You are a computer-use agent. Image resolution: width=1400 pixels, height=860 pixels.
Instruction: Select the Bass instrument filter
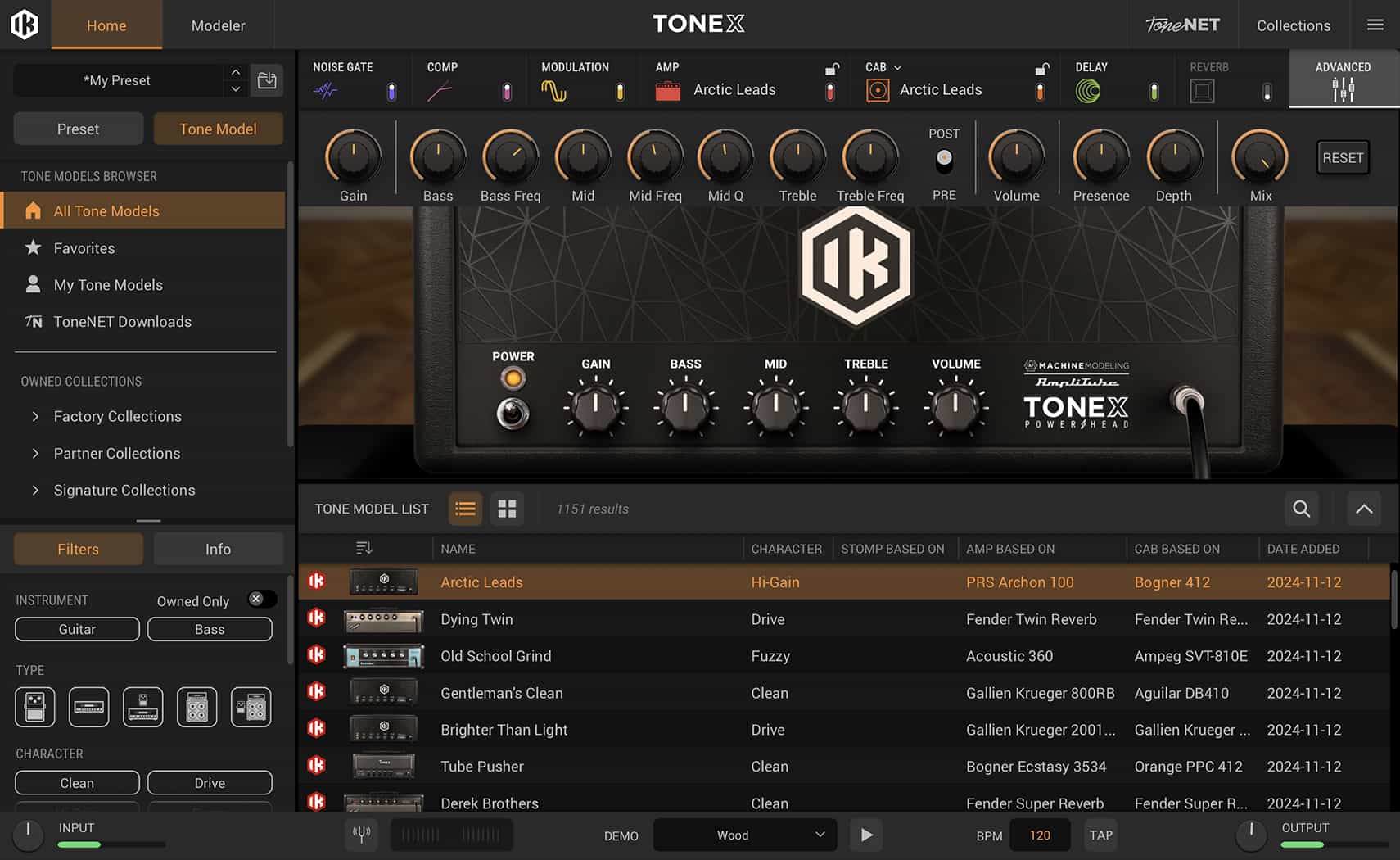(210, 629)
